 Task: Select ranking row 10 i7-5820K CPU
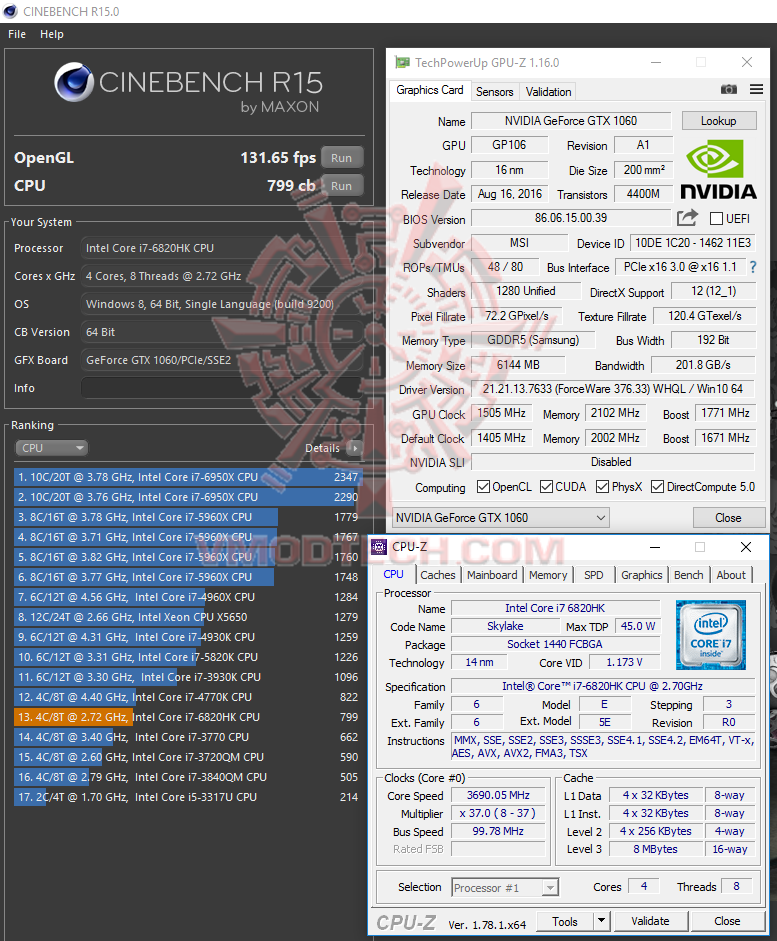(187, 657)
